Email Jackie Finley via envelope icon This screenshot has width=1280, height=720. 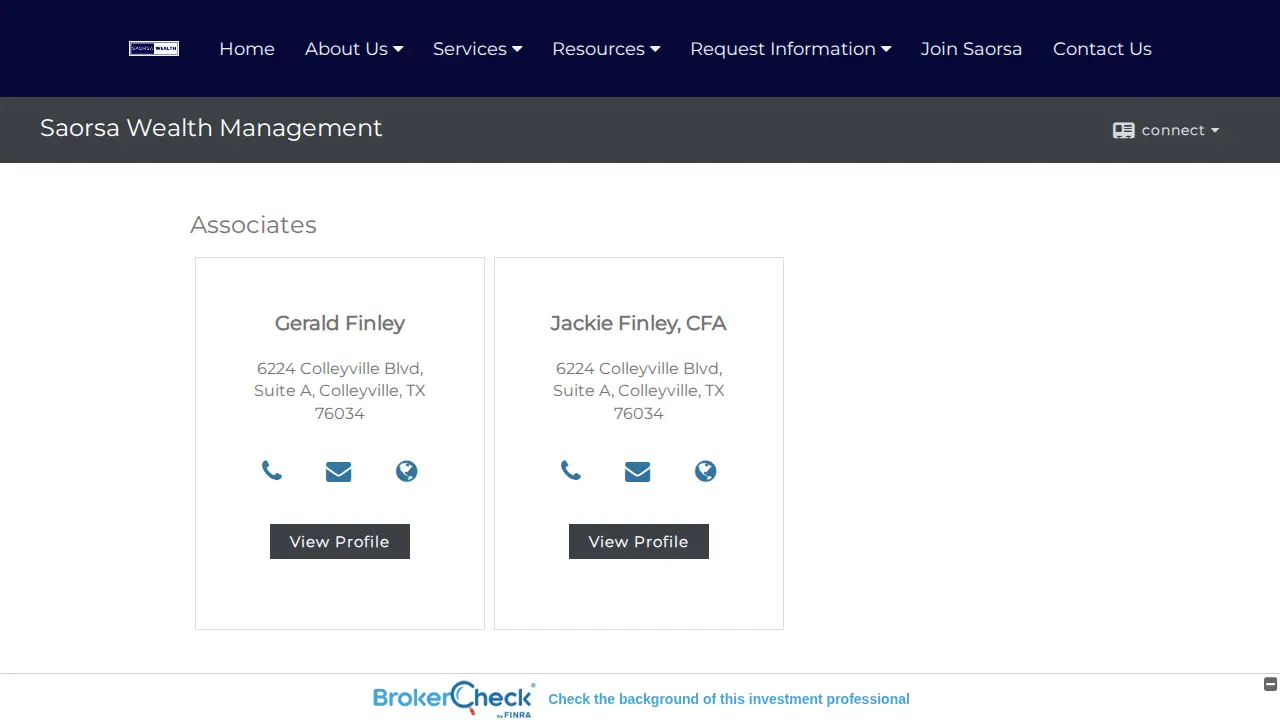pyautogui.click(x=638, y=471)
